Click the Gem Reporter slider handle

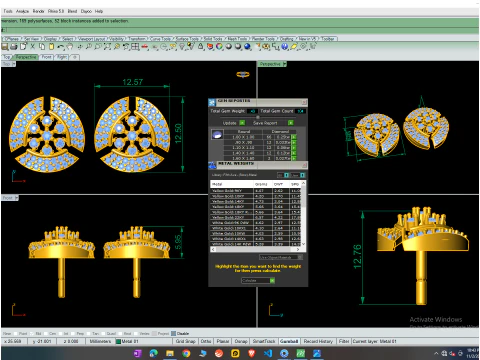click(258, 117)
